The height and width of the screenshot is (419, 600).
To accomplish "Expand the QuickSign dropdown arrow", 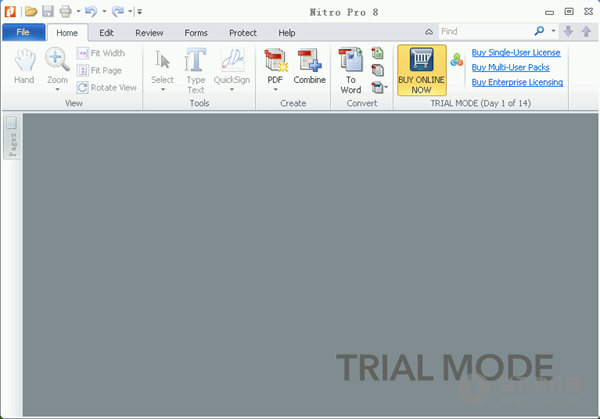I will 232,90.
